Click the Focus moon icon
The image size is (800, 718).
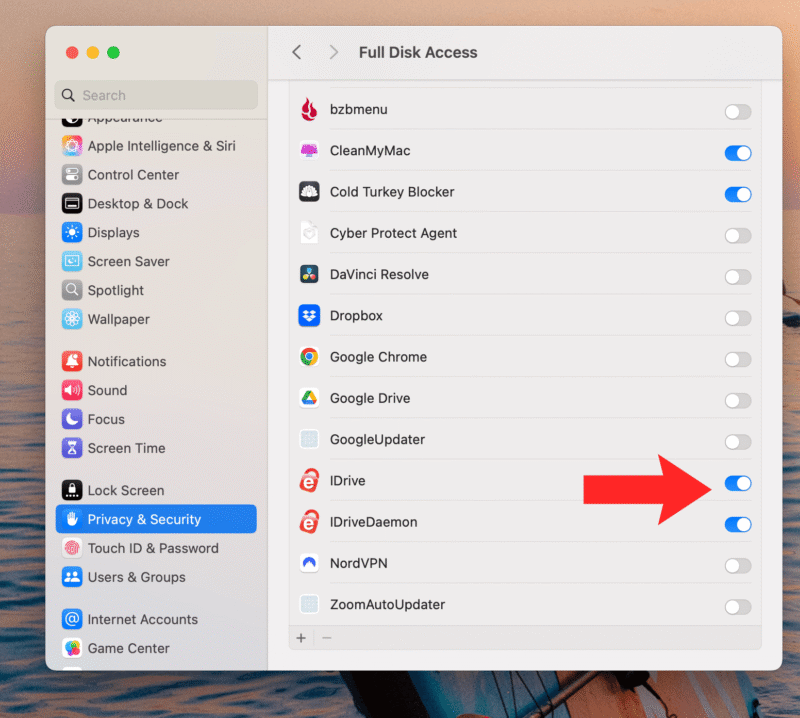72,419
